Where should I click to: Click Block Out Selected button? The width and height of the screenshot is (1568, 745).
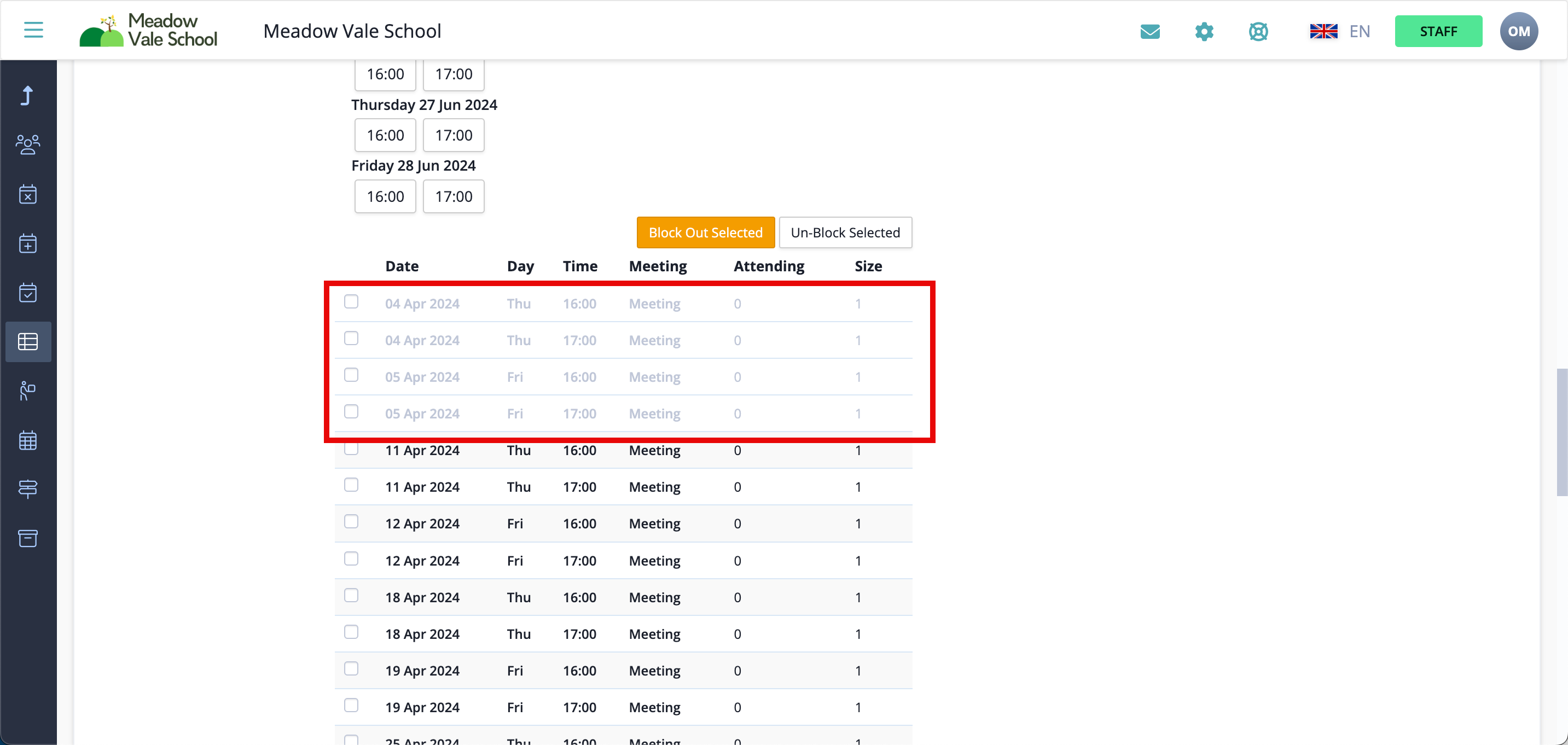click(x=705, y=232)
